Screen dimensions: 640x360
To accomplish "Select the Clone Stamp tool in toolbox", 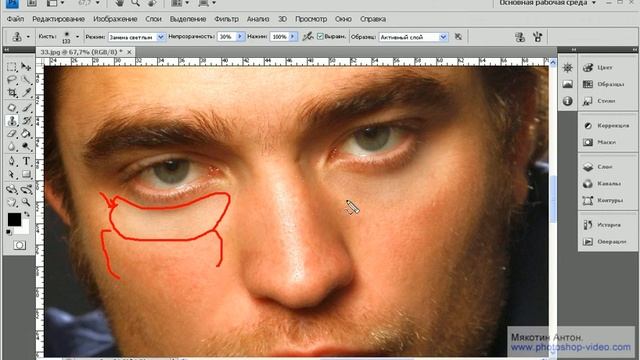I will [12, 121].
